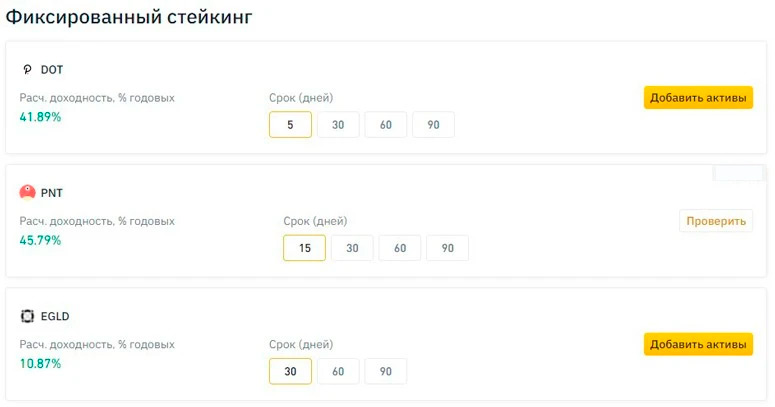
Task: Choose 60 days term for DOT
Action: [385, 124]
